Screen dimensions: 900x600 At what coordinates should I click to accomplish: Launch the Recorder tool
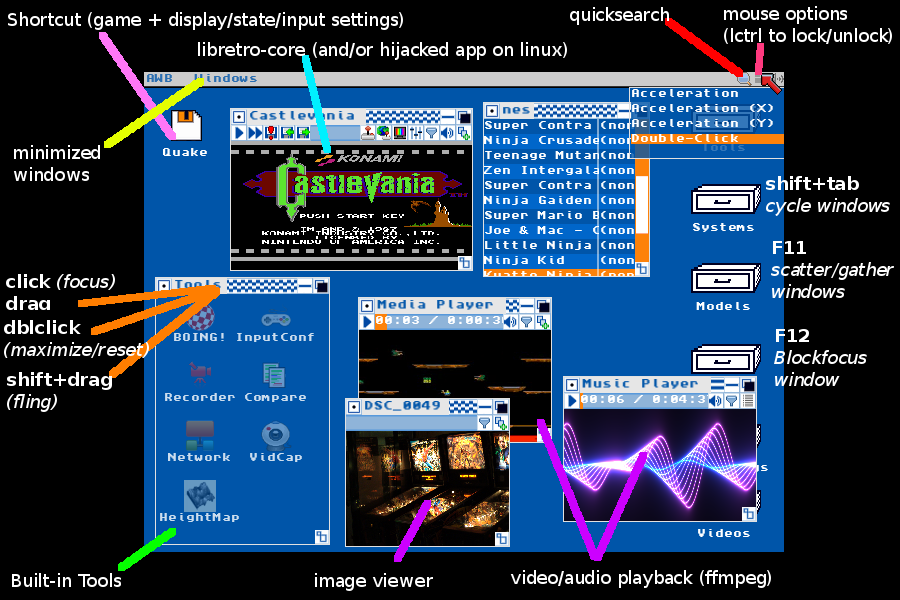click(200, 372)
